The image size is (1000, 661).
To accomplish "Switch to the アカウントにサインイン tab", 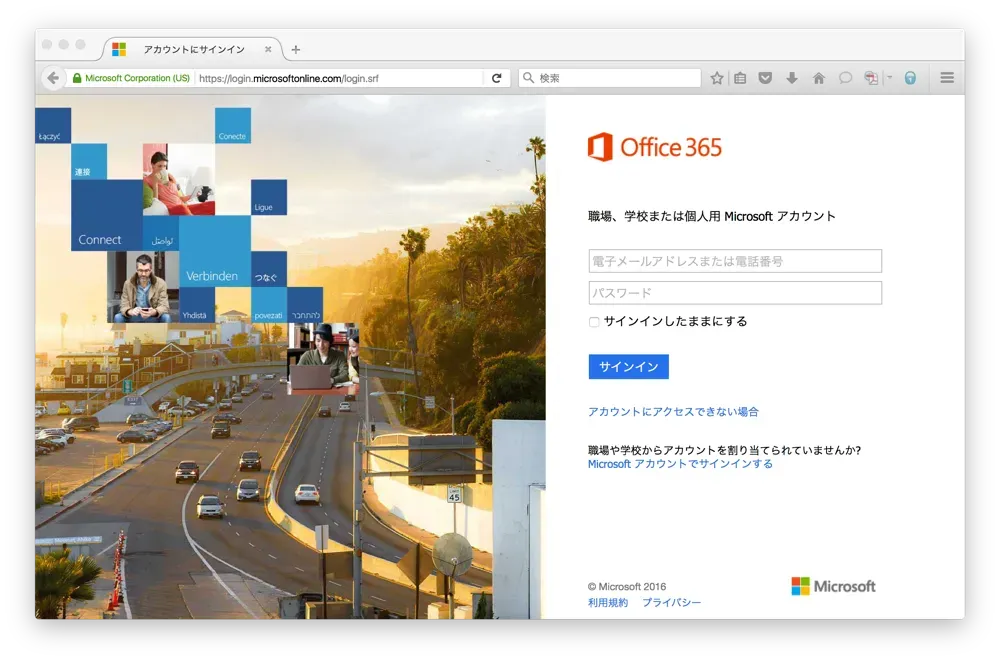I will [190, 48].
